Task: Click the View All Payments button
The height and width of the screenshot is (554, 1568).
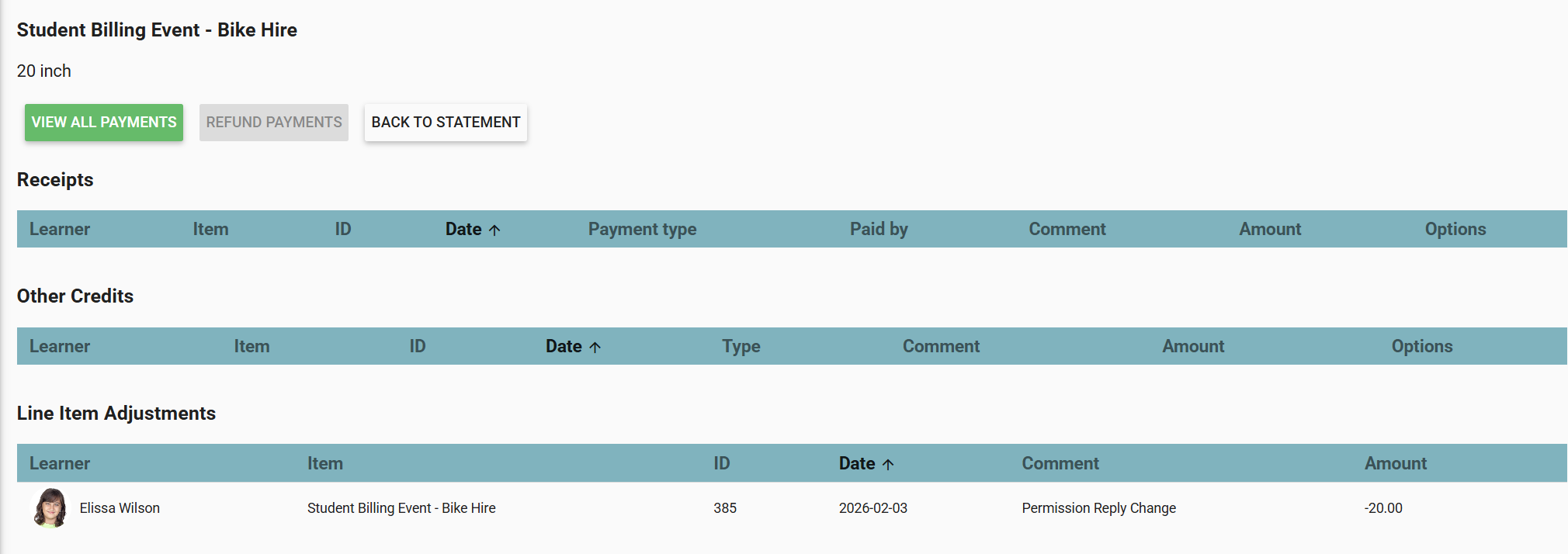Action: (104, 123)
